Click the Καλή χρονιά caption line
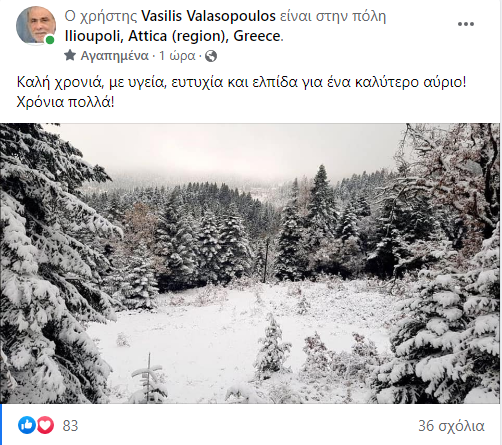This screenshot has width=502, height=445. [x=241, y=82]
